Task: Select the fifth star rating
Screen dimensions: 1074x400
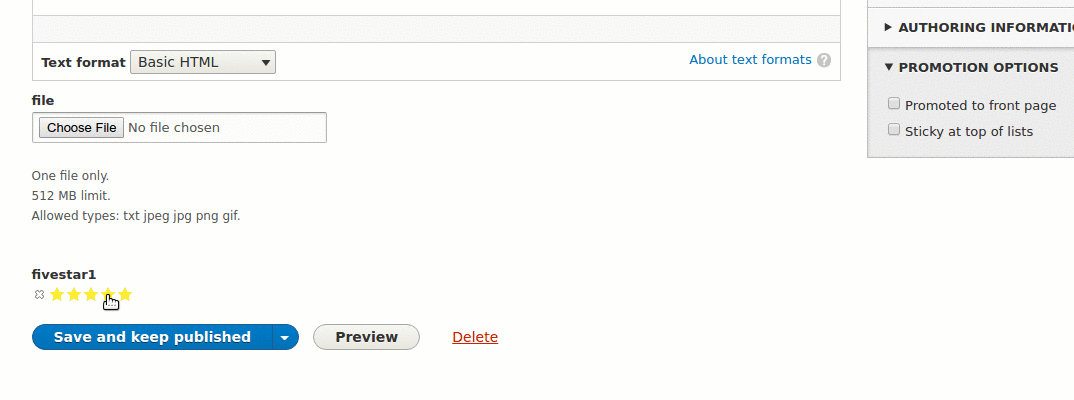Action: click(125, 295)
